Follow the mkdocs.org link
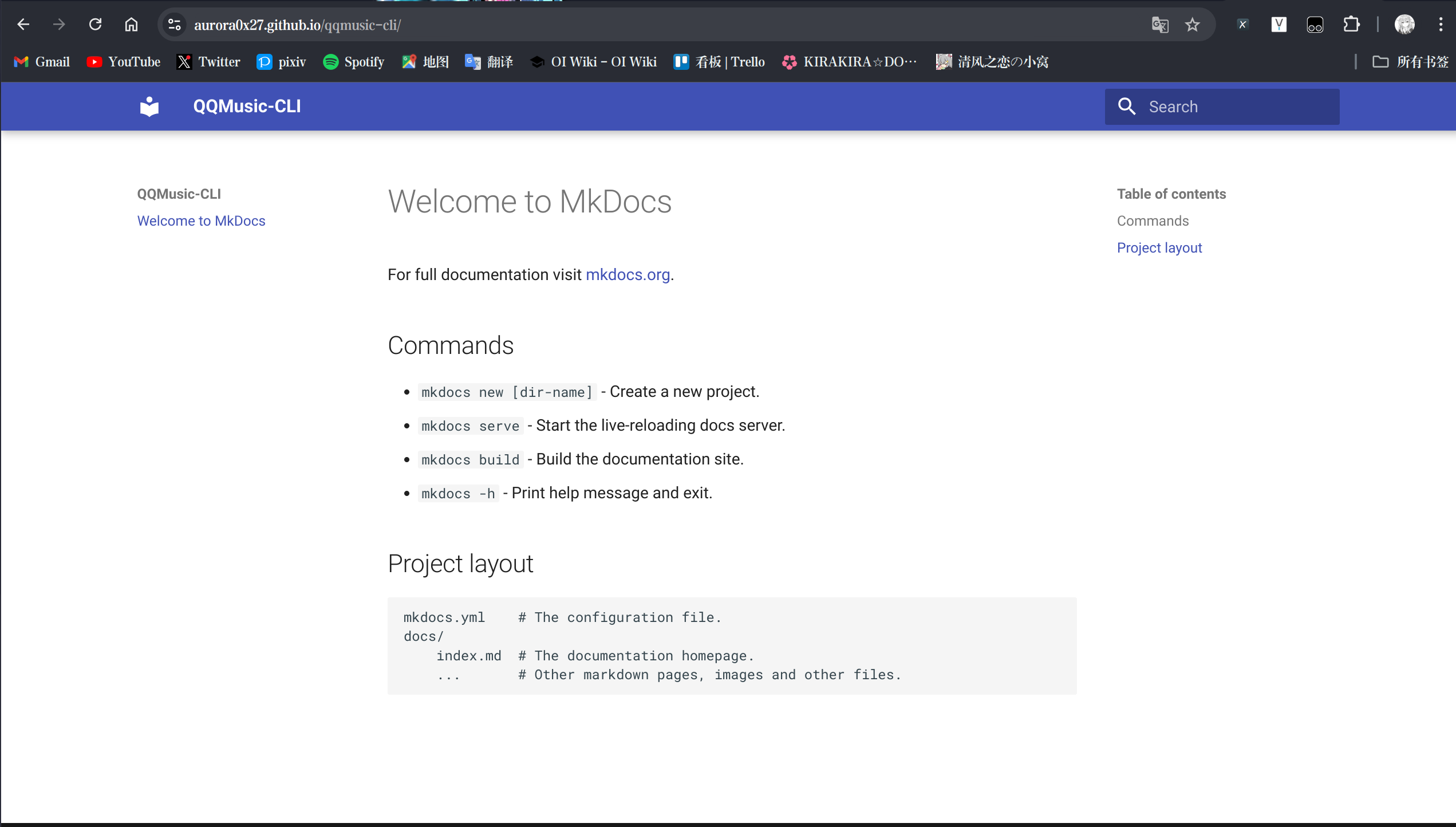Screen dimensions: 1456x827 click(x=628, y=275)
